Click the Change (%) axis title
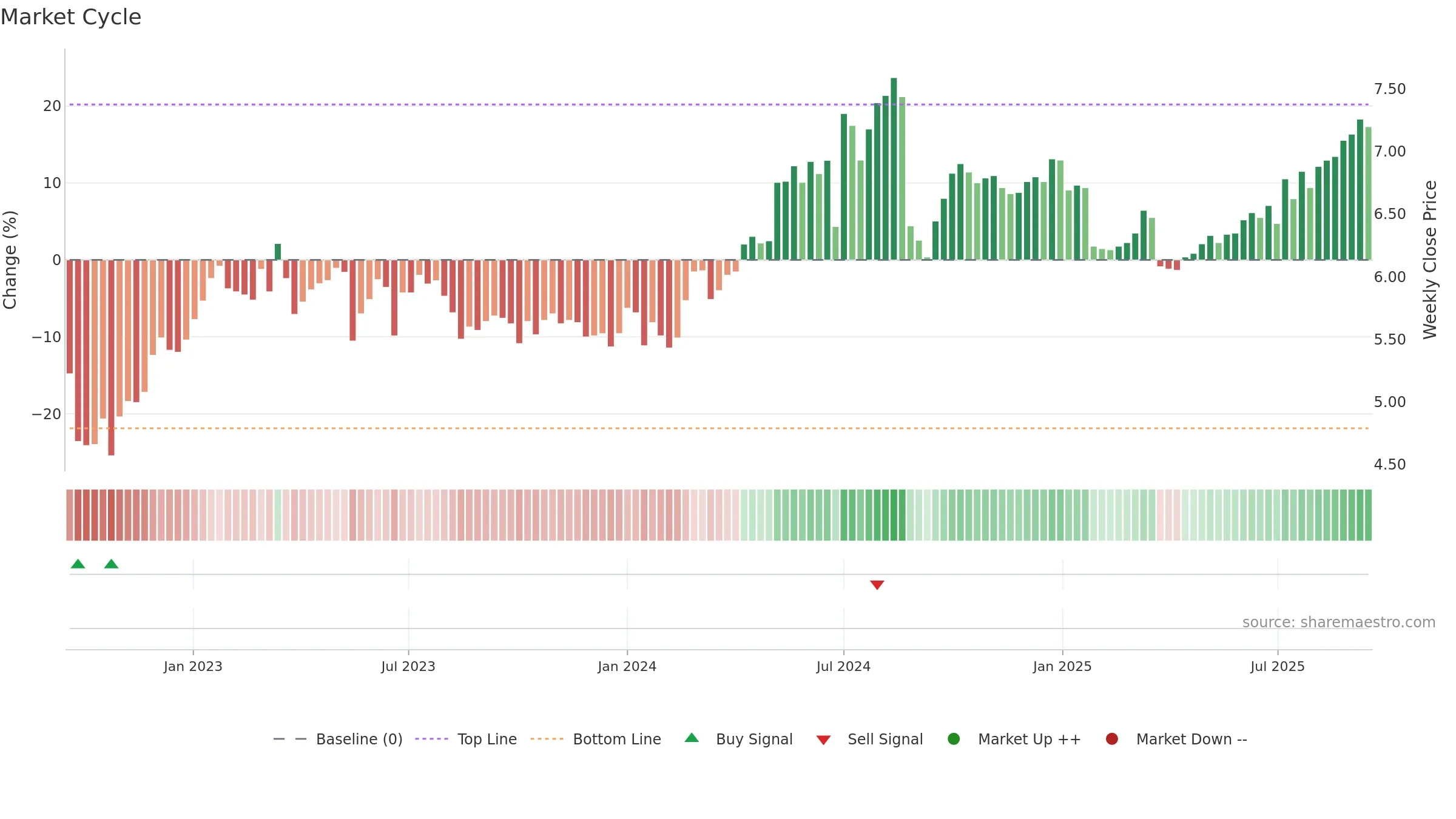 10,260
